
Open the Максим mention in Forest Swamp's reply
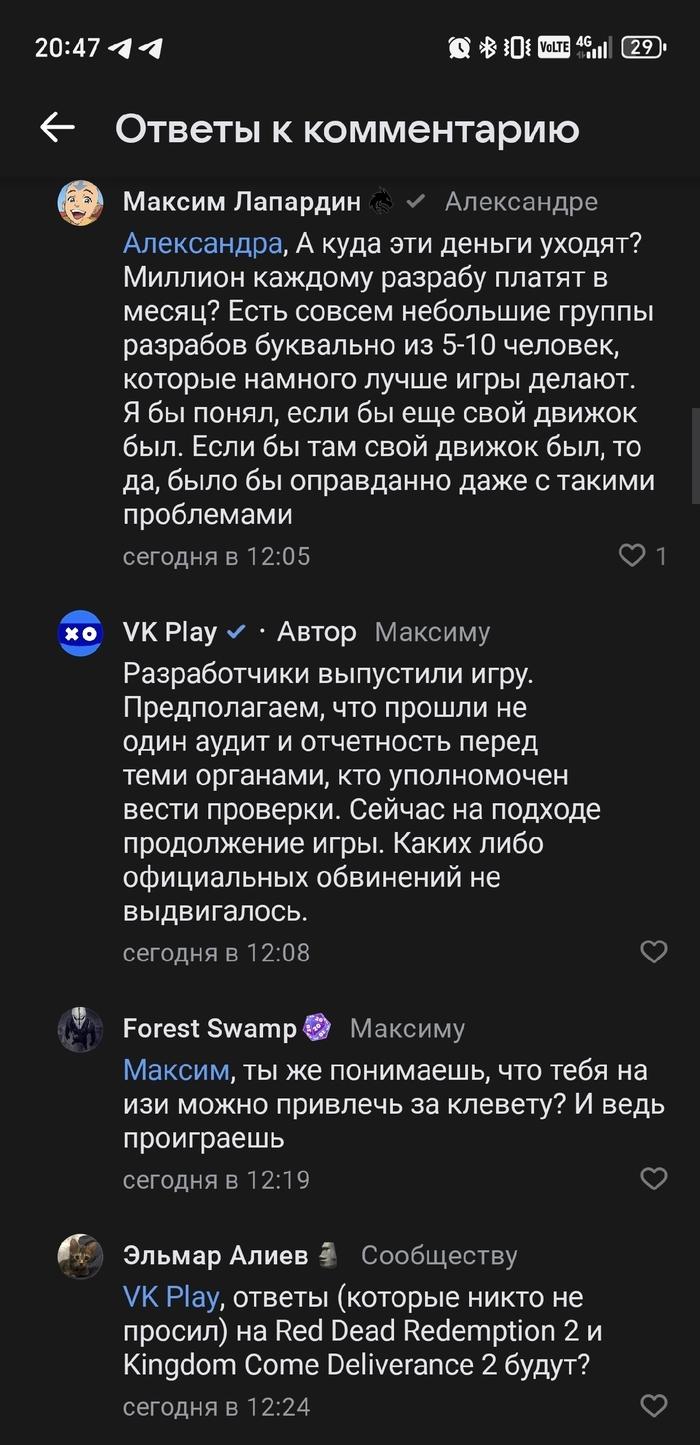coord(176,1070)
